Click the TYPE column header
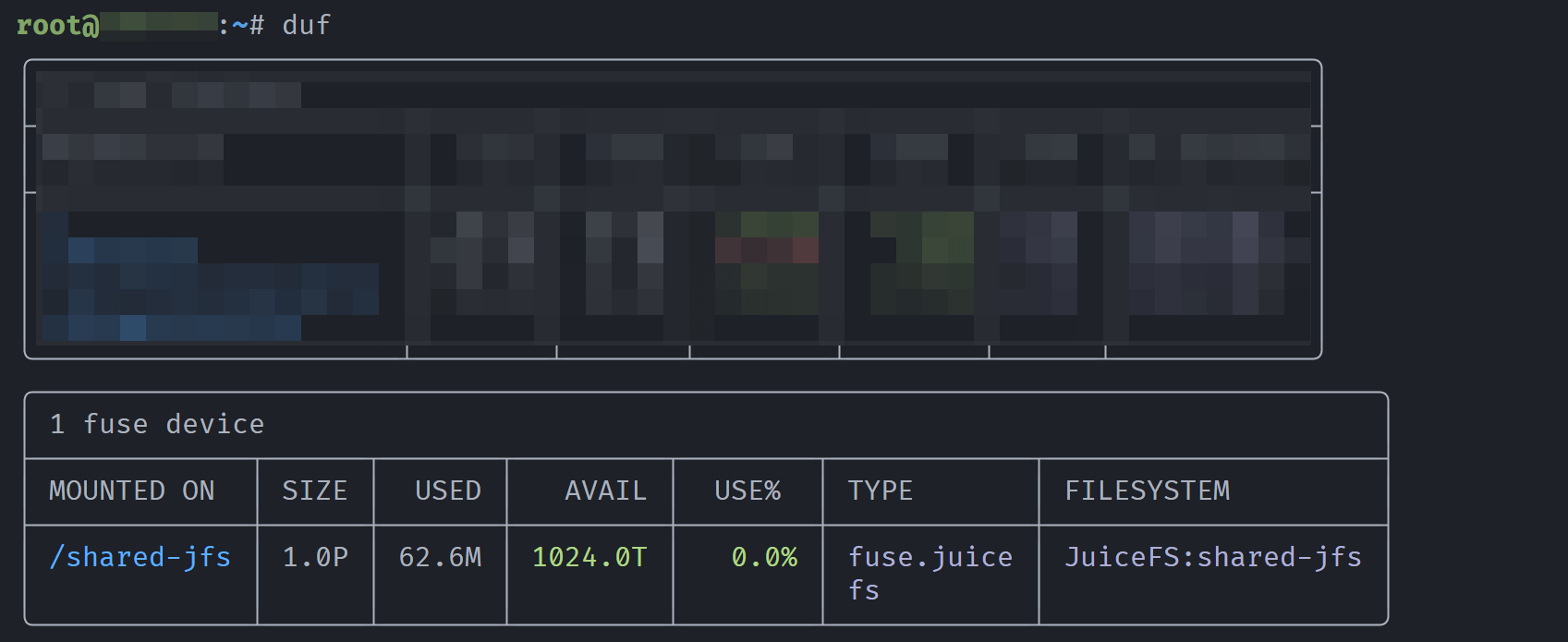This screenshot has width=1568, height=642. tap(881, 491)
